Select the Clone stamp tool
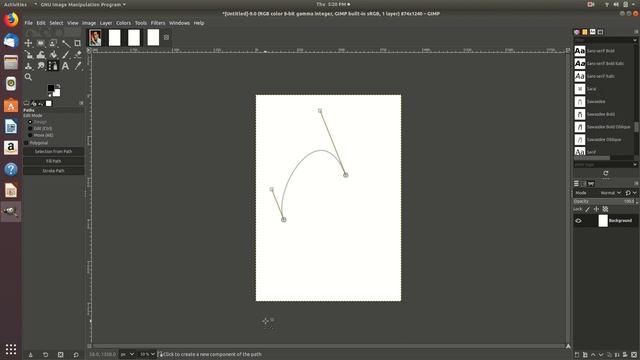640x360 pixels. pyautogui.click(x=28, y=66)
